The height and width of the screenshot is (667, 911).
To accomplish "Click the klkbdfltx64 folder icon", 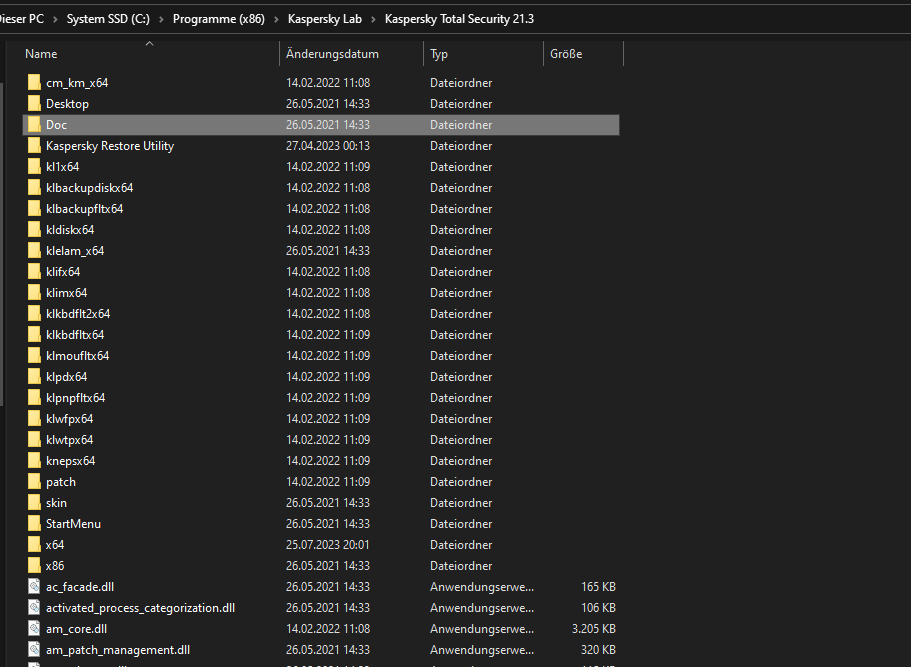I will pos(34,335).
